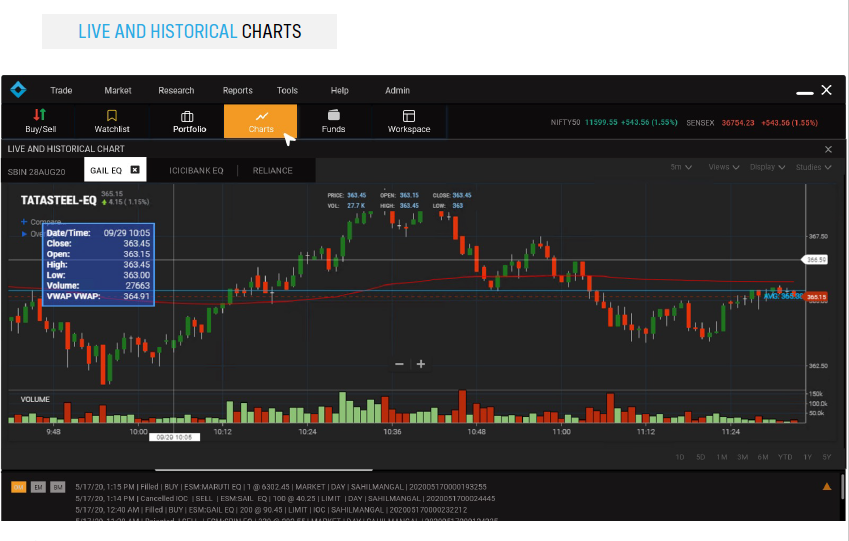Select MARUTI EQ filled buy log entry
Image resolution: width=849 pixels, height=541 pixels.
click(x=281, y=487)
